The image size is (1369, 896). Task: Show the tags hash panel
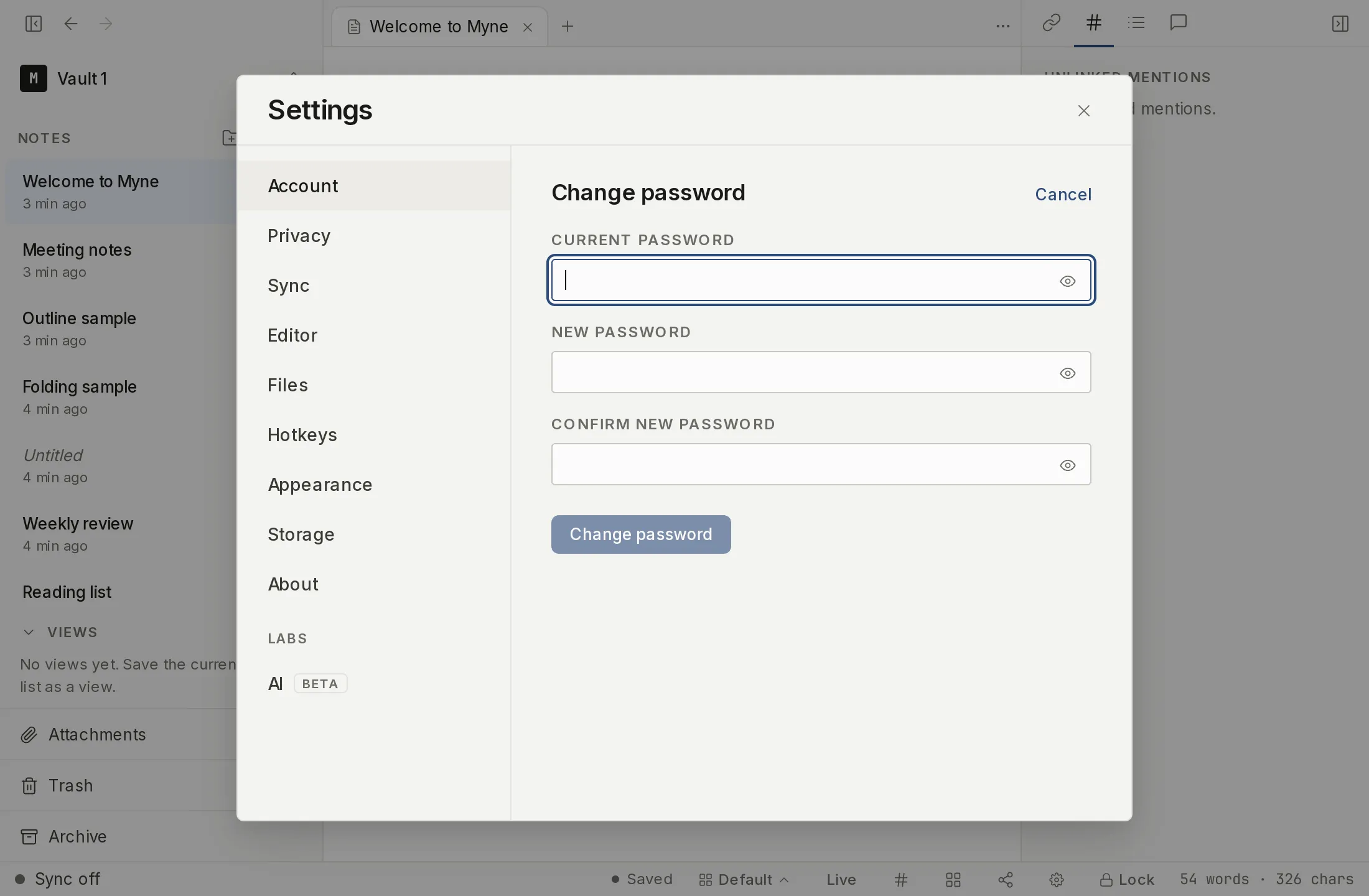(1093, 23)
